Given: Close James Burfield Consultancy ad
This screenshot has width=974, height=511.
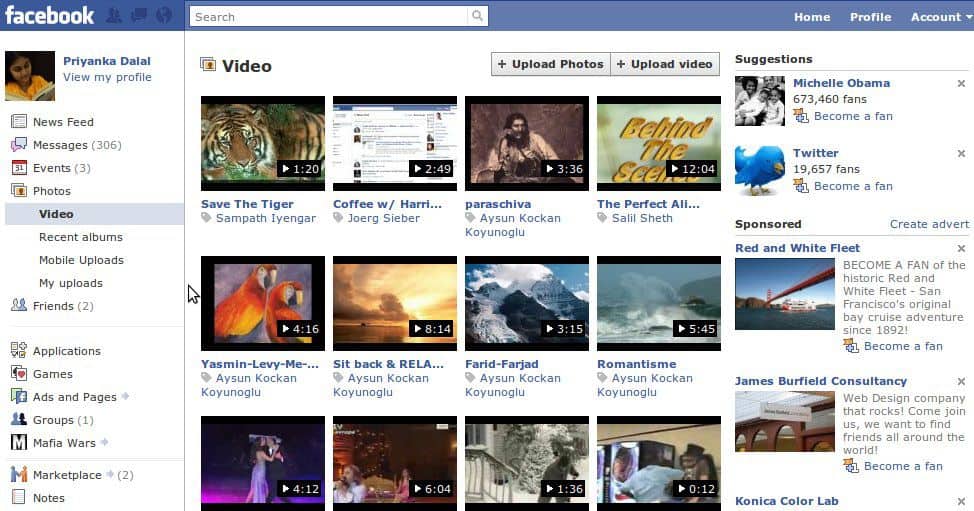Looking at the screenshot, I should (x=961, y=381).
